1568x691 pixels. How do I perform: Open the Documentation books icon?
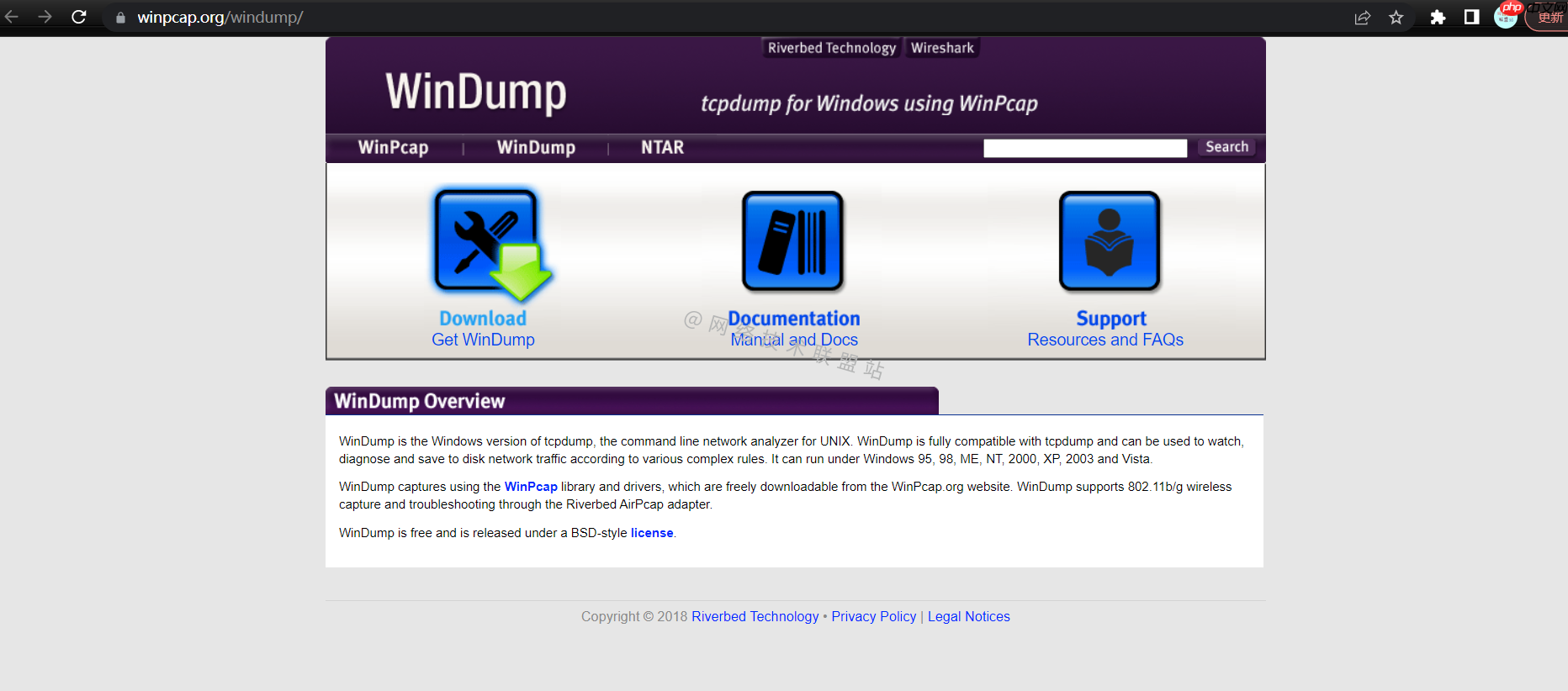pos(792,241)
